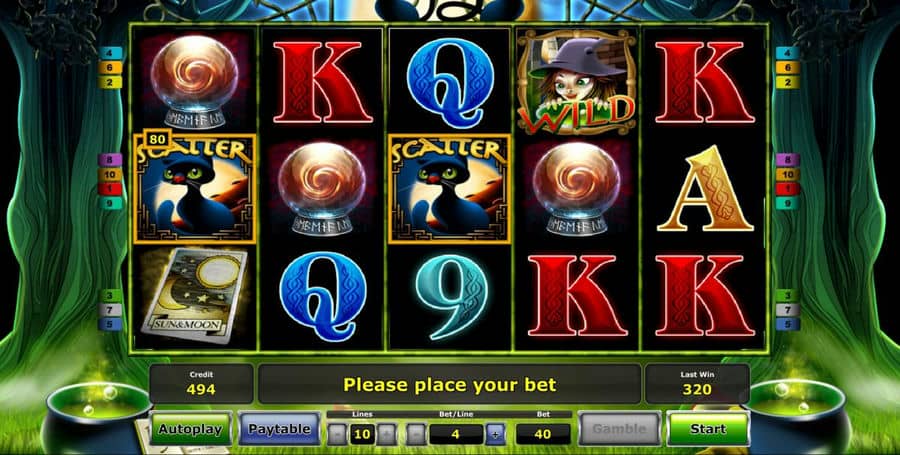This screenshot has height=455, width=900.
Task: Click the greyed-out Gamble button
Action: pyautogui.click(x=619, y=429)
